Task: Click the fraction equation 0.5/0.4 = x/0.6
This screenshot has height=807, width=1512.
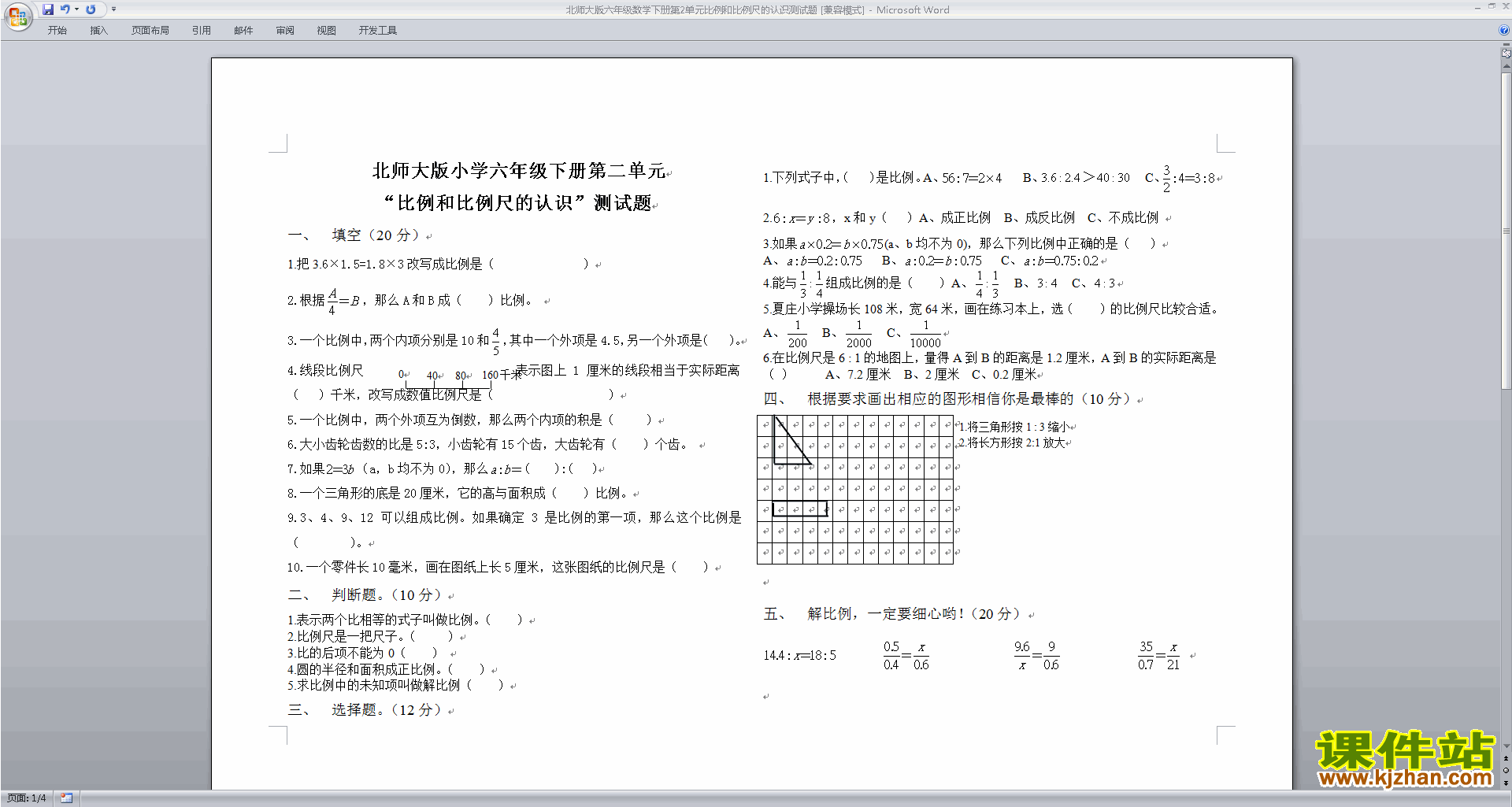Action: (906, 655)
